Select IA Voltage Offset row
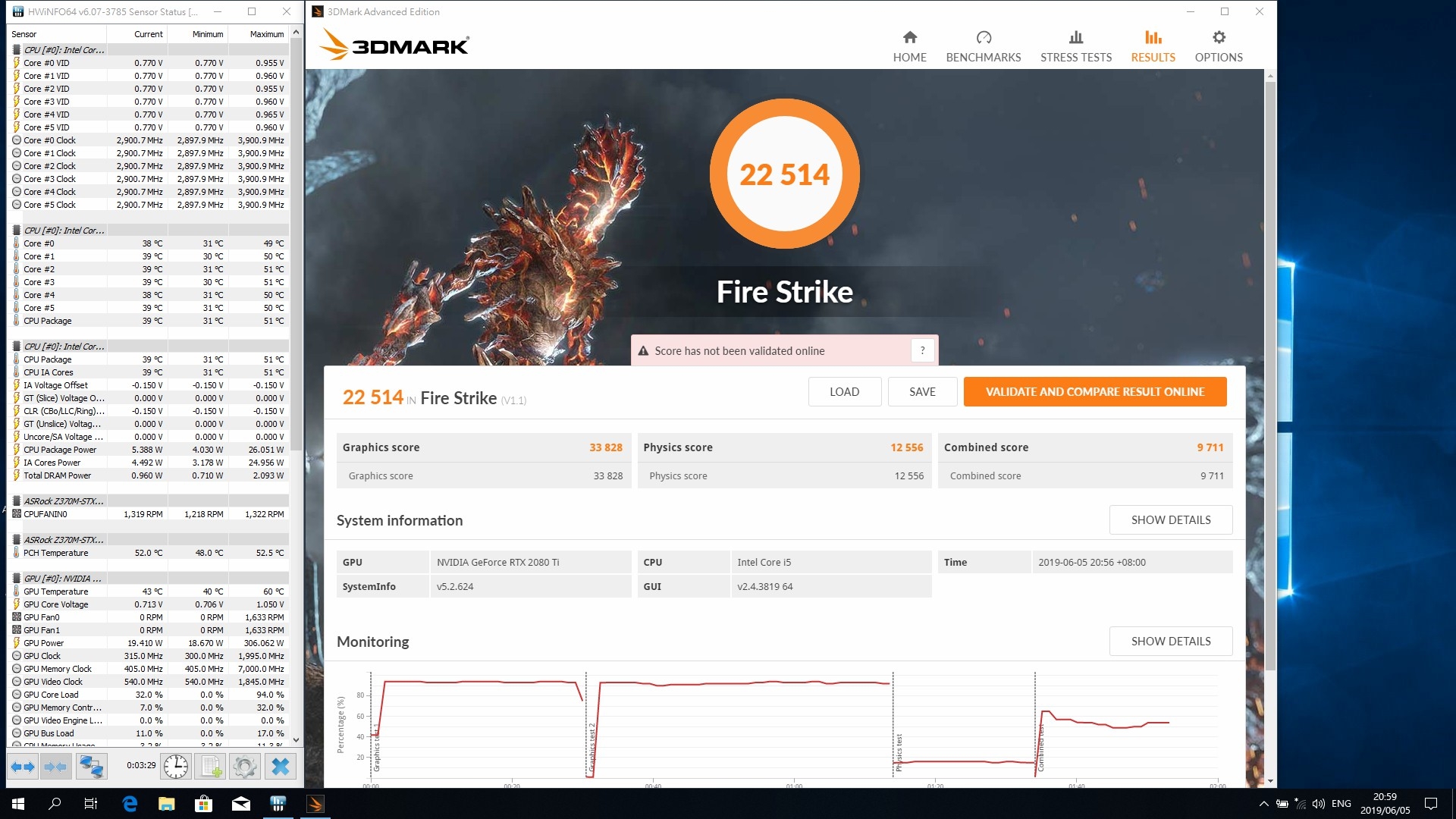Screen dimensions: 1456x819 [x=149, y=385]
